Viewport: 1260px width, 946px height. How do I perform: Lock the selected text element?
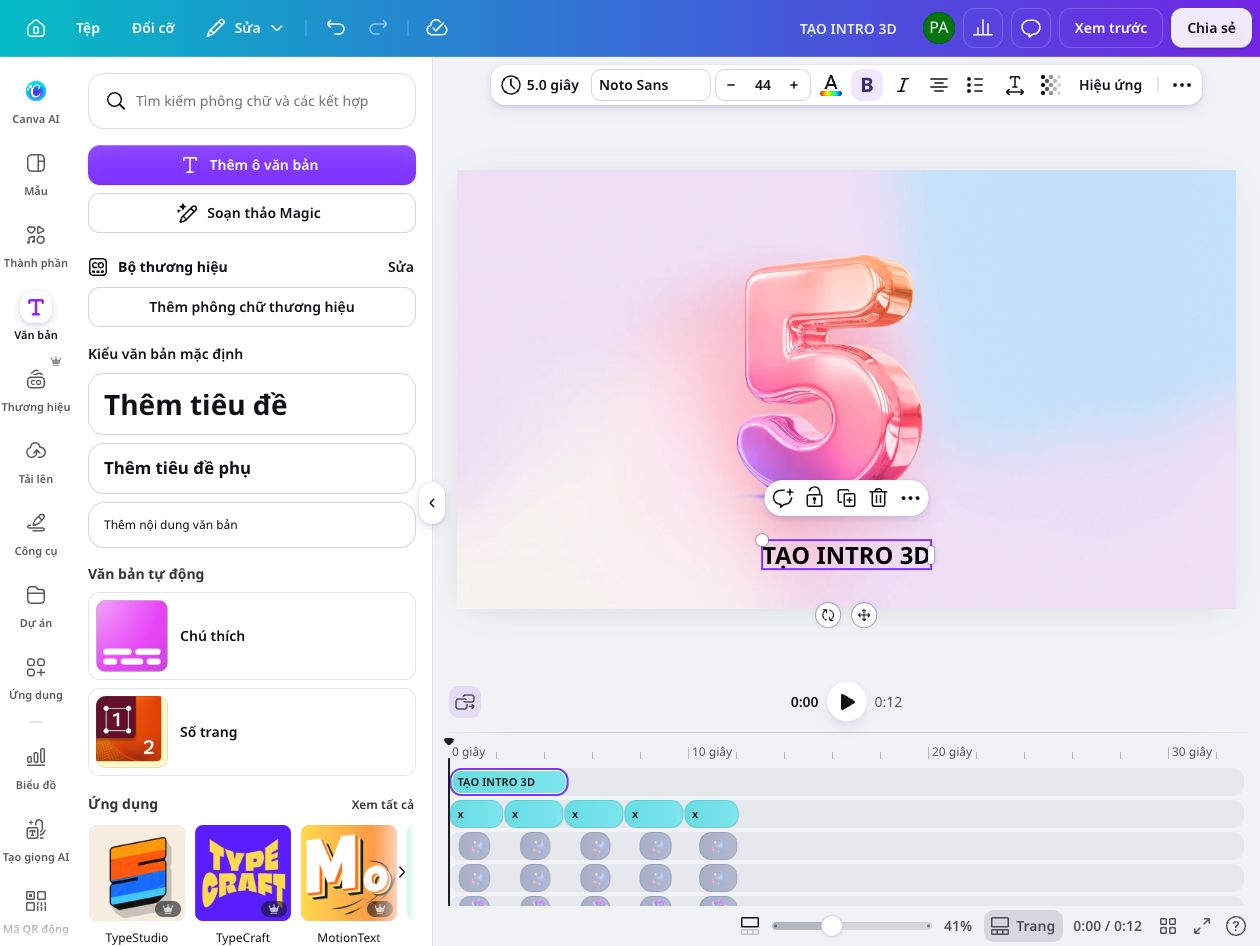pyautogui.click(x=814, y=498)
